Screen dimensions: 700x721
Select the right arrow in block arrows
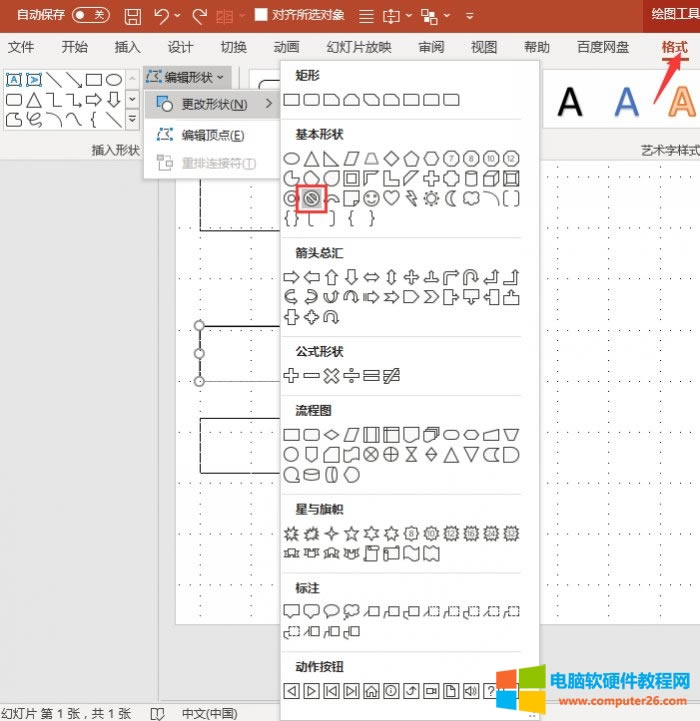292,277
